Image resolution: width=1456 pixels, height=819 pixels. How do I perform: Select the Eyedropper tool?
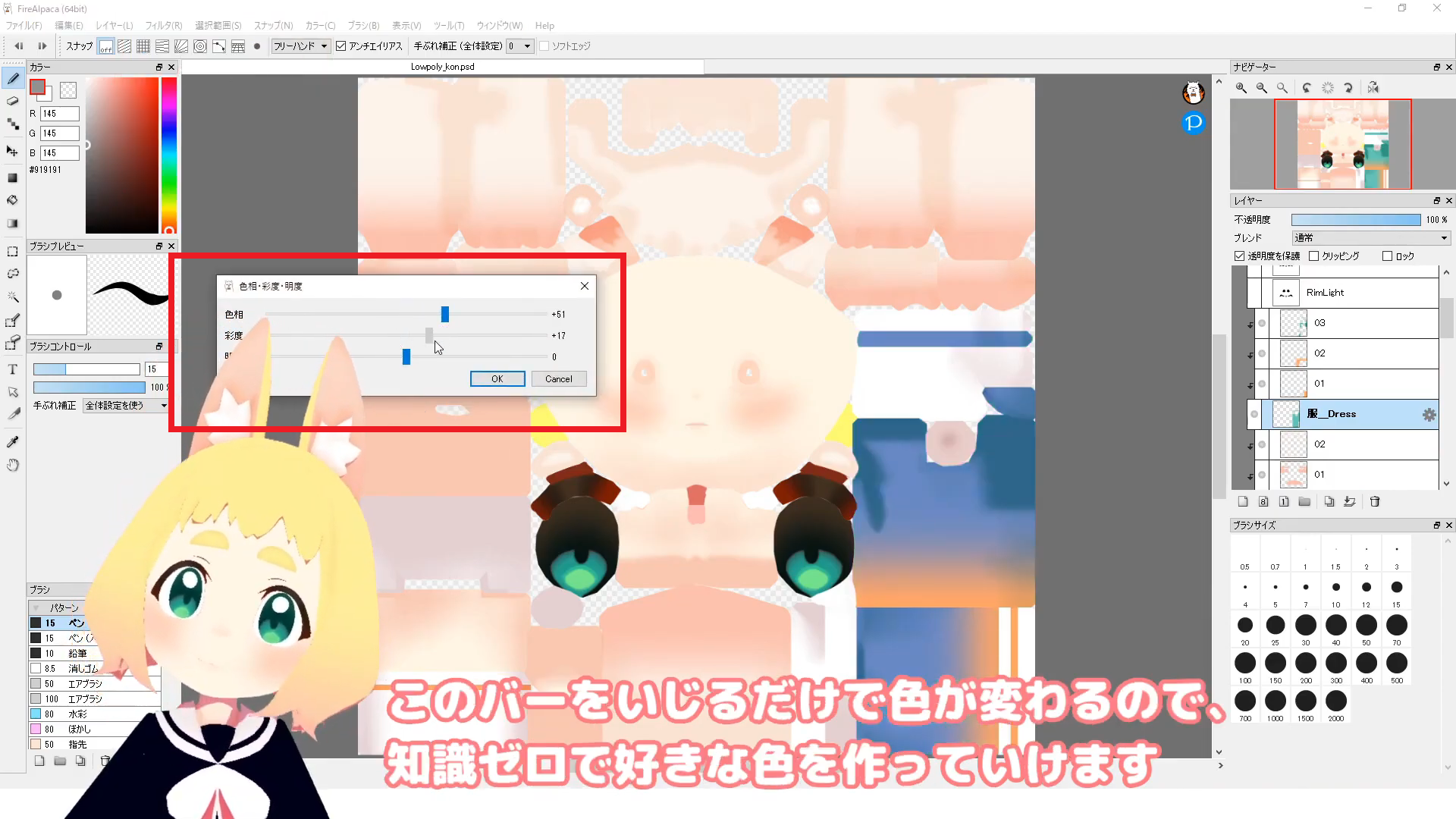(x=13, y=442)
